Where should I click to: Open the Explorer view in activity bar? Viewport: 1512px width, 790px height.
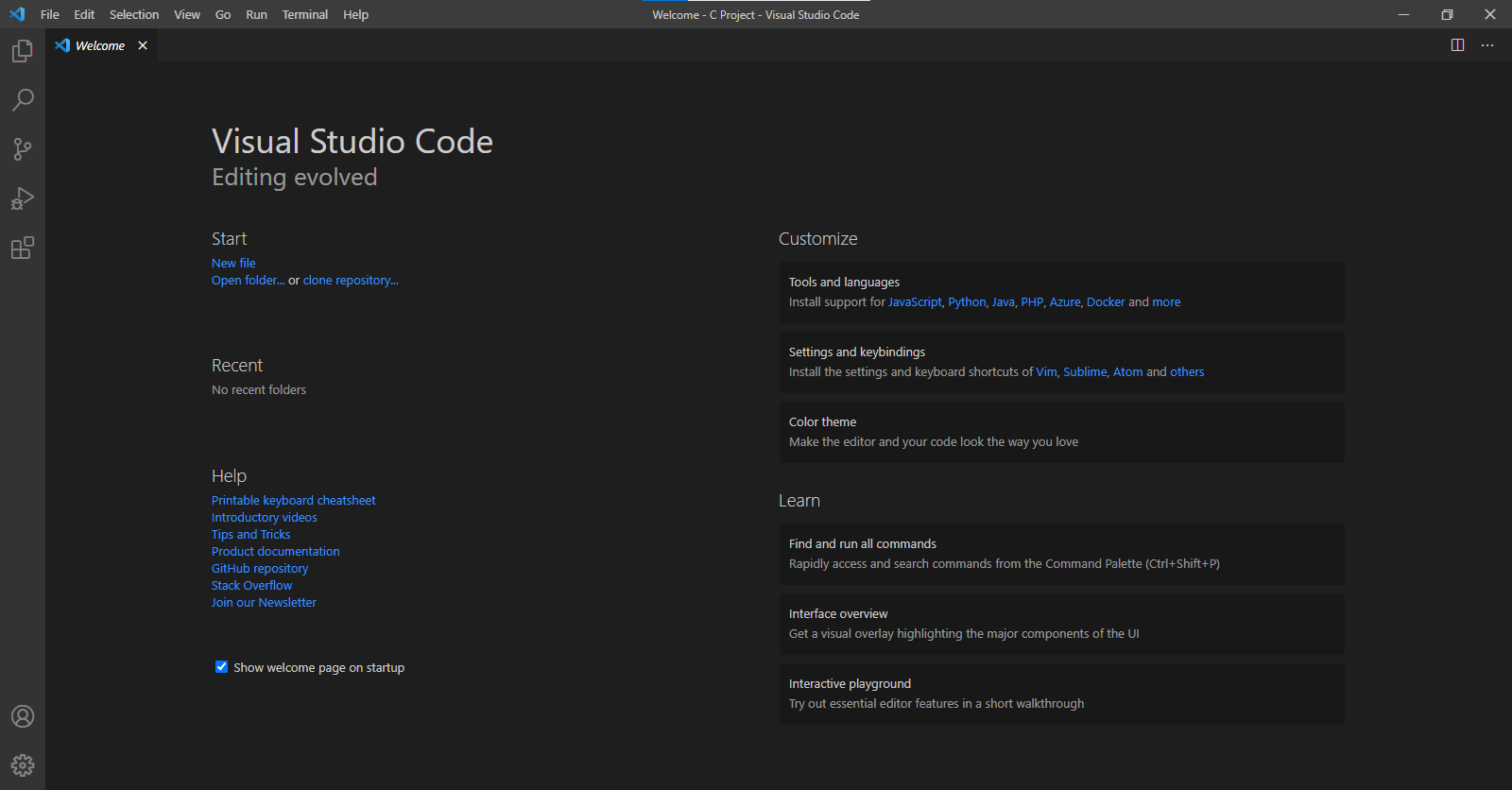23,51
